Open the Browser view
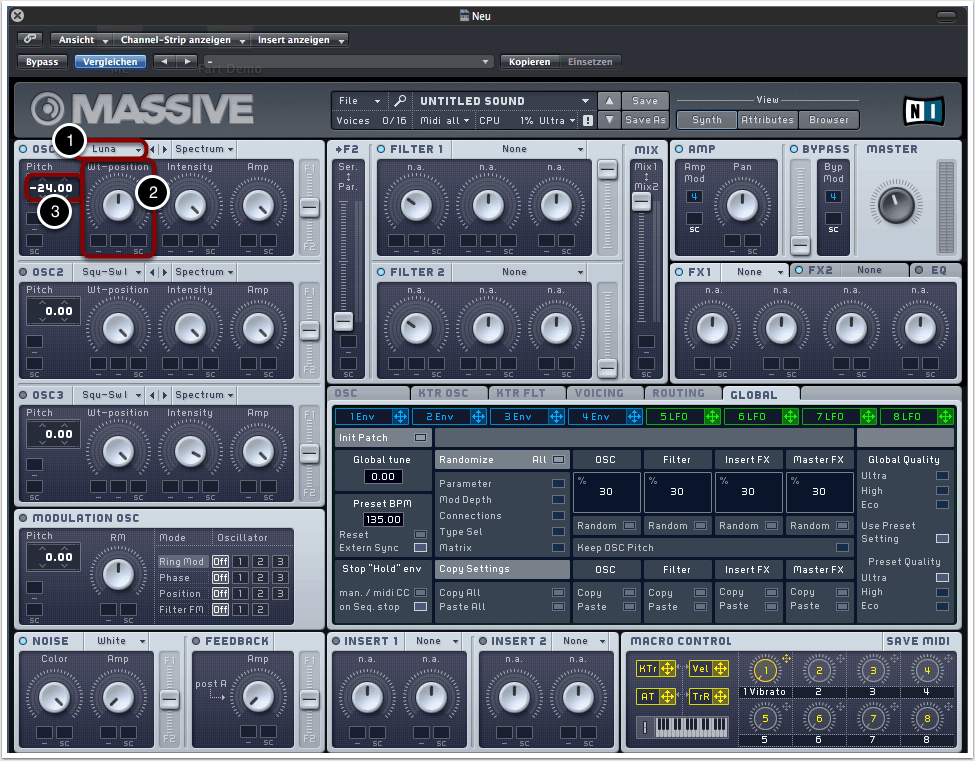Viewport: 975px width, 761px height. [x=828, y=120]
